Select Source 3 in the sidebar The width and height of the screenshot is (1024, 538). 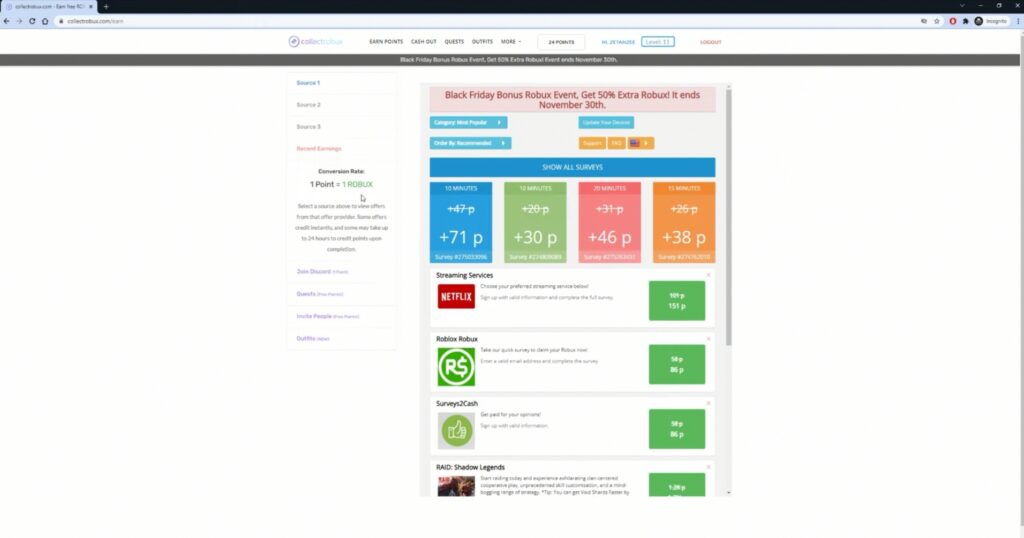308,127
